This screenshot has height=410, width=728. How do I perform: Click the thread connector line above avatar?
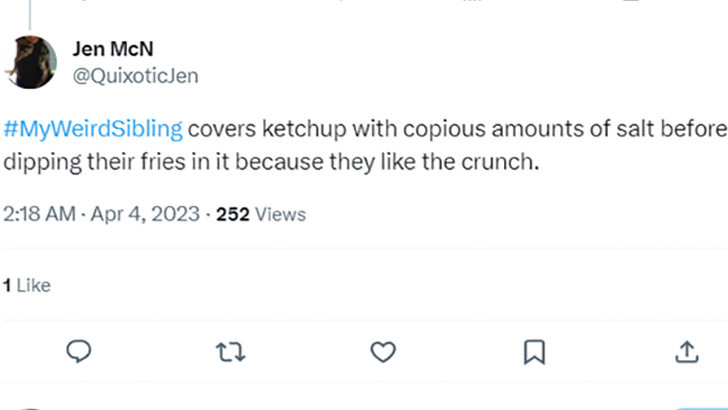[30, 15]
